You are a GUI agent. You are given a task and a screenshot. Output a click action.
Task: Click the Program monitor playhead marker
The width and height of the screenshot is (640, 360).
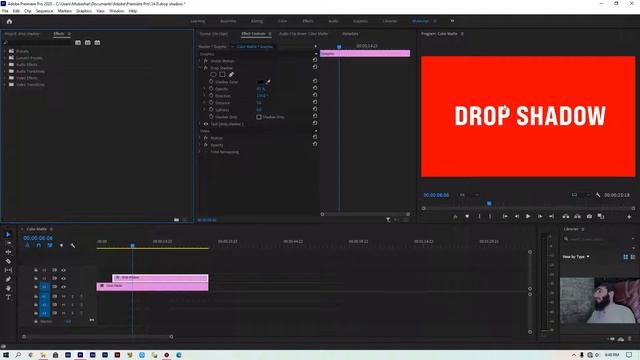click(x=489, y=203)
